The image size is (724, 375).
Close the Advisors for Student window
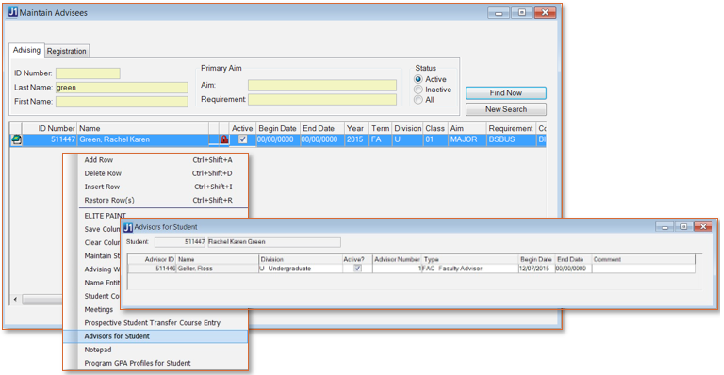click(x=703, y=226)
